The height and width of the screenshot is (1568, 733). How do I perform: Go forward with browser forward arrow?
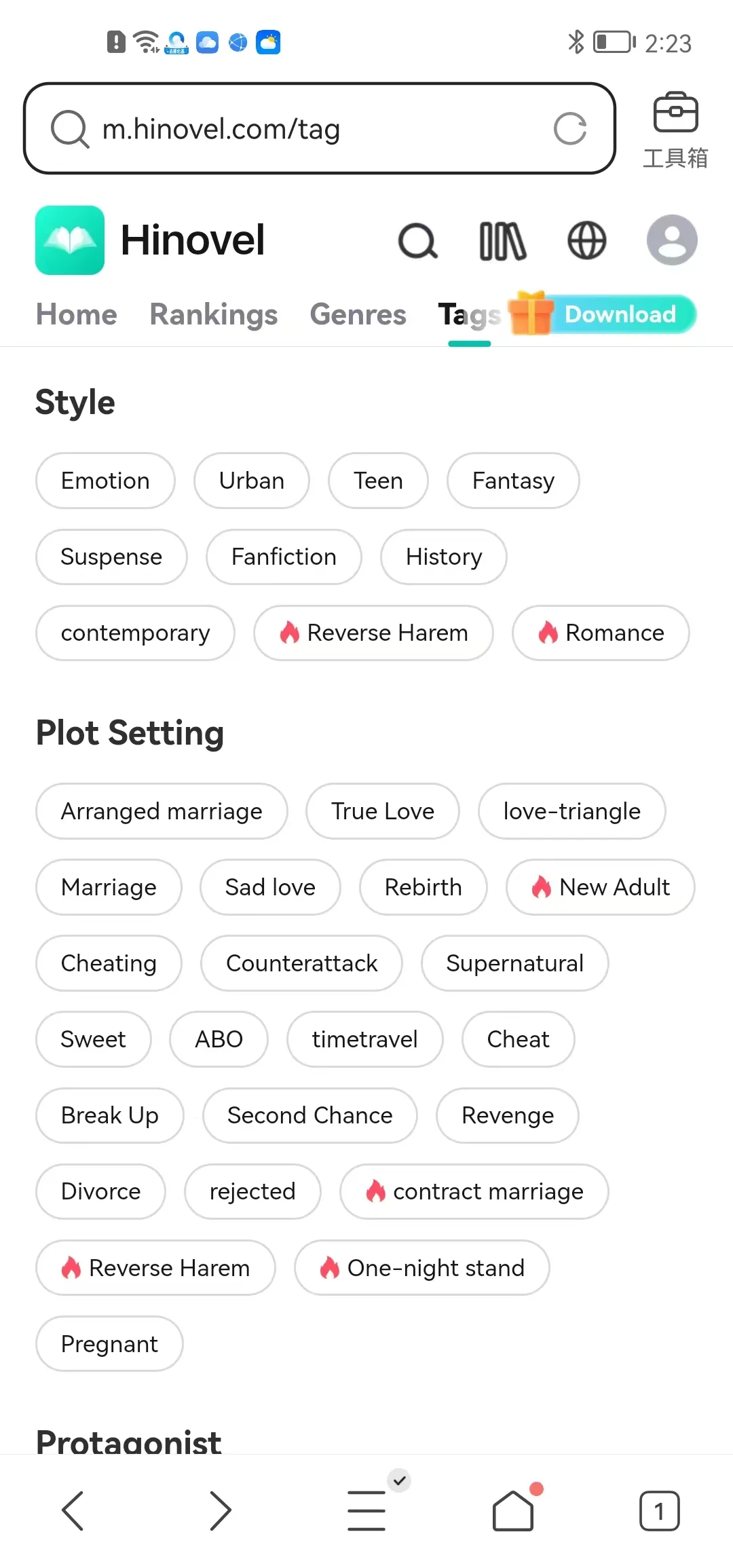point(220,1510)
